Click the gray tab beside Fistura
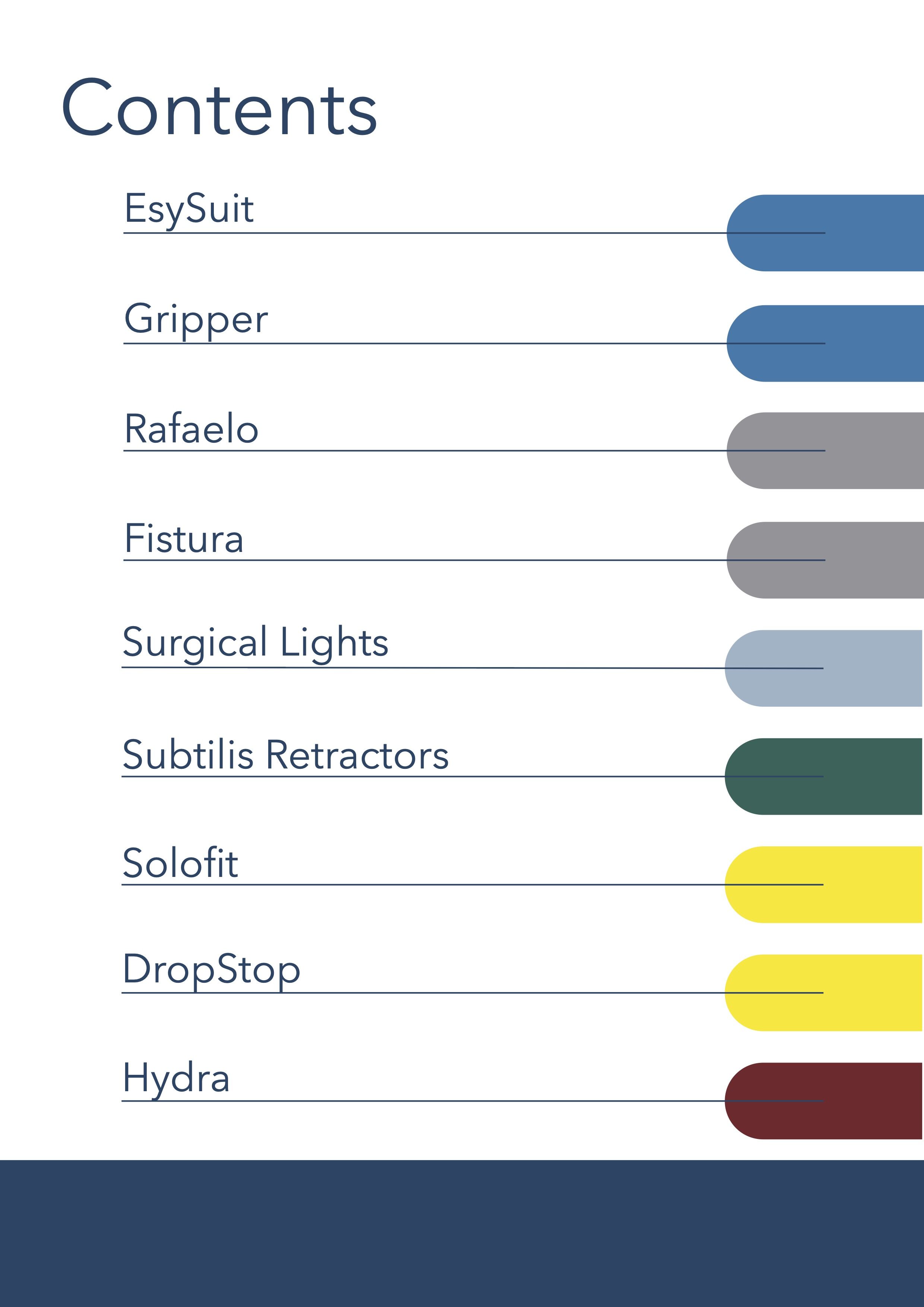 coord(825,560)
